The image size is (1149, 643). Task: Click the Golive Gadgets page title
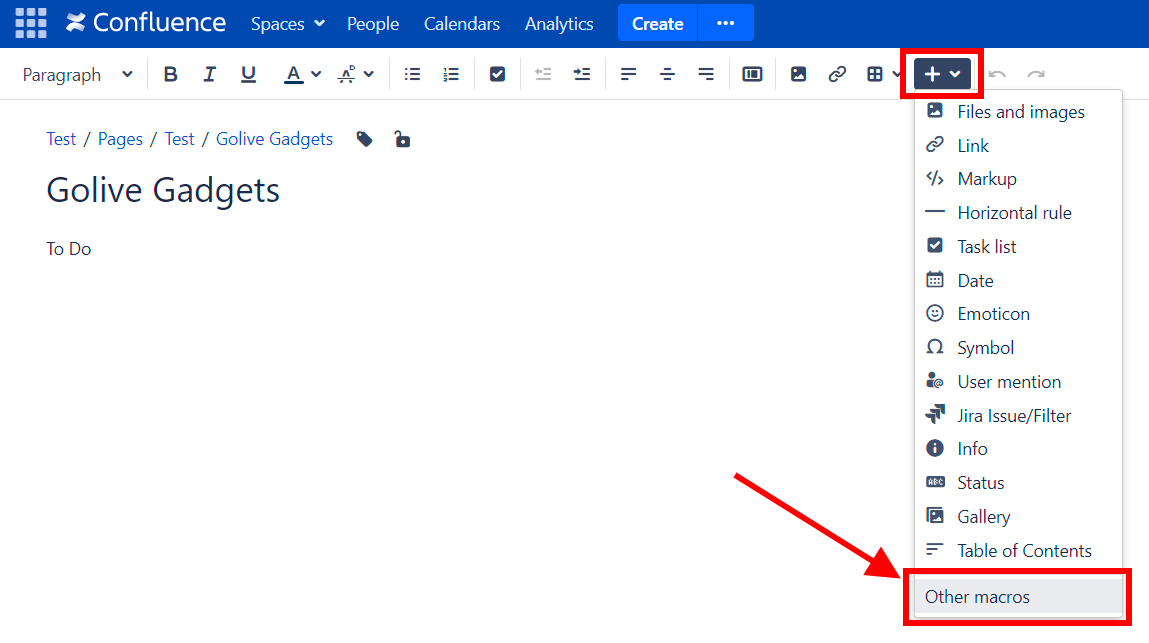(x=163, y=190)
